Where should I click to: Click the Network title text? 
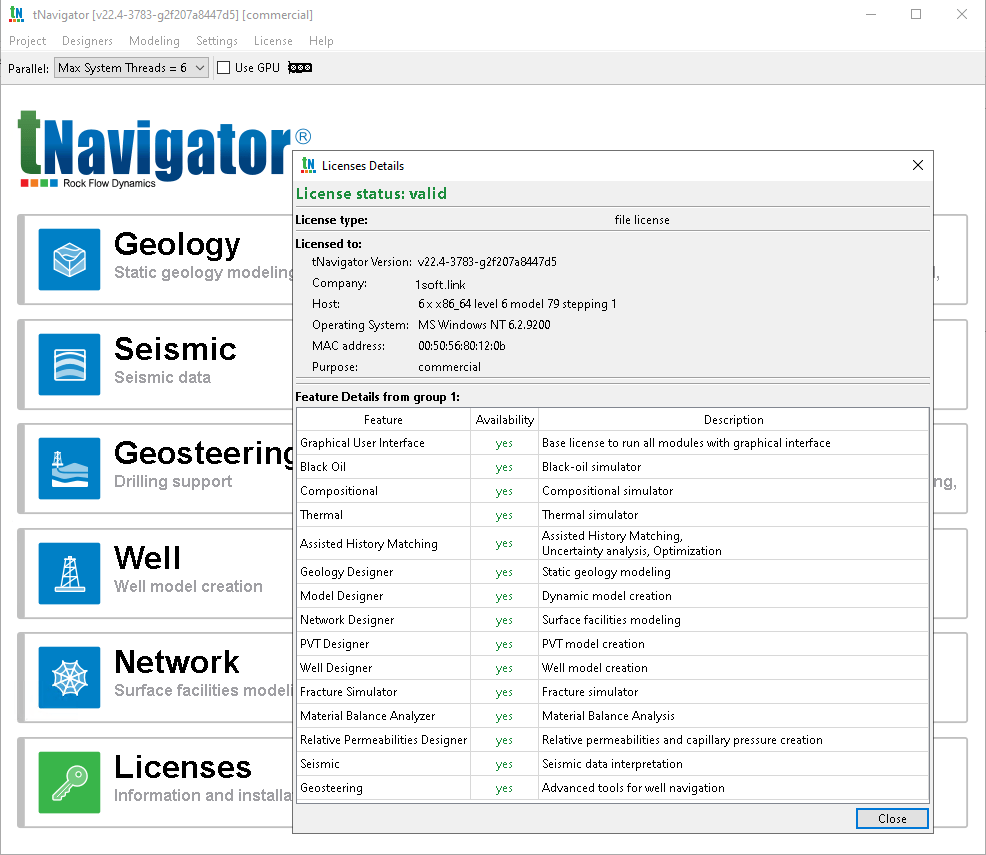tap(177, 662)
